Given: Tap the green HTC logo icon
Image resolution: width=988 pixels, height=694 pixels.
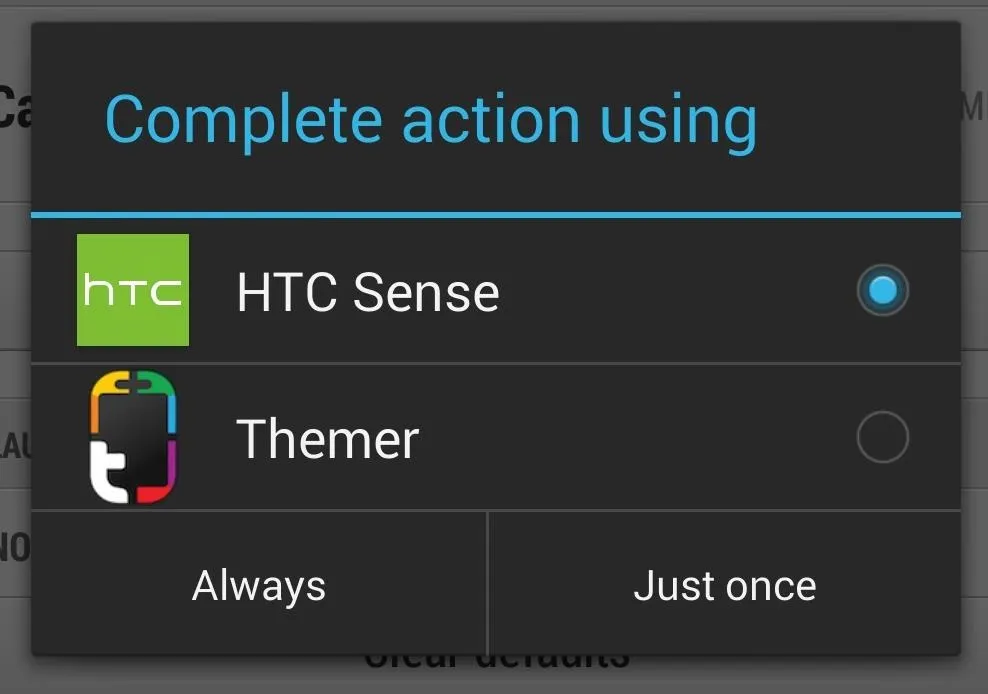Looking at the screenshot, I should click(x=132, y=290).
